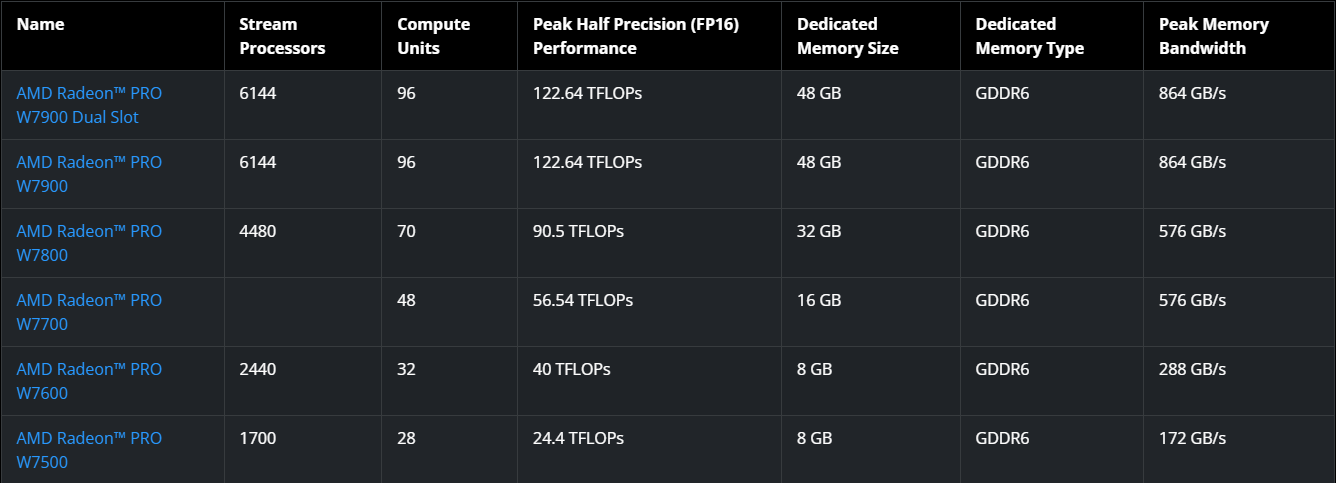Click the 90.5 TFLOPs performance cell
This screenshot has height=483, width=1336.
[578, 231]
